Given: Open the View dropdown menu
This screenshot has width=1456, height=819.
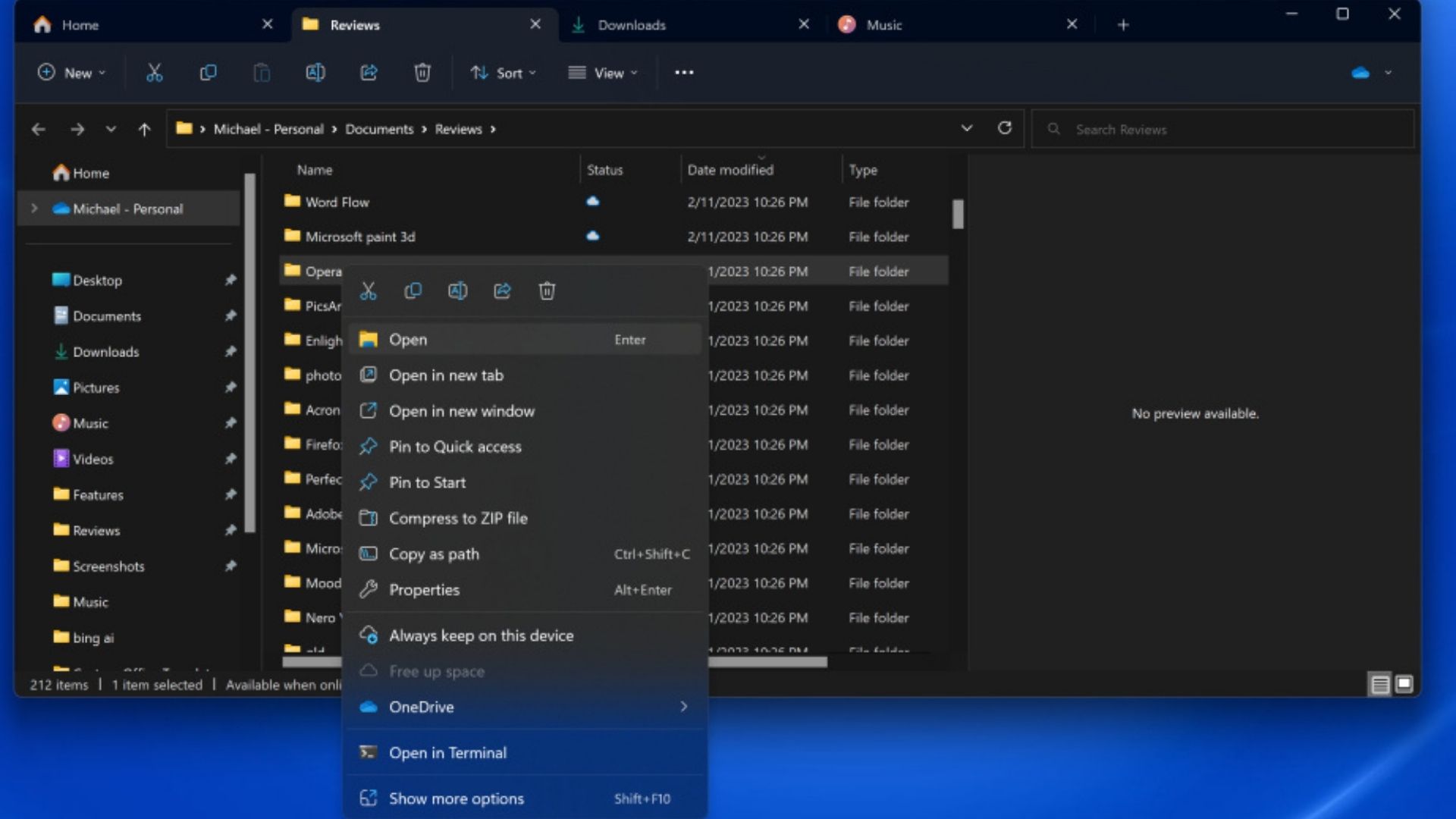Looking at the screenshot, I should (x=604, y=73).
